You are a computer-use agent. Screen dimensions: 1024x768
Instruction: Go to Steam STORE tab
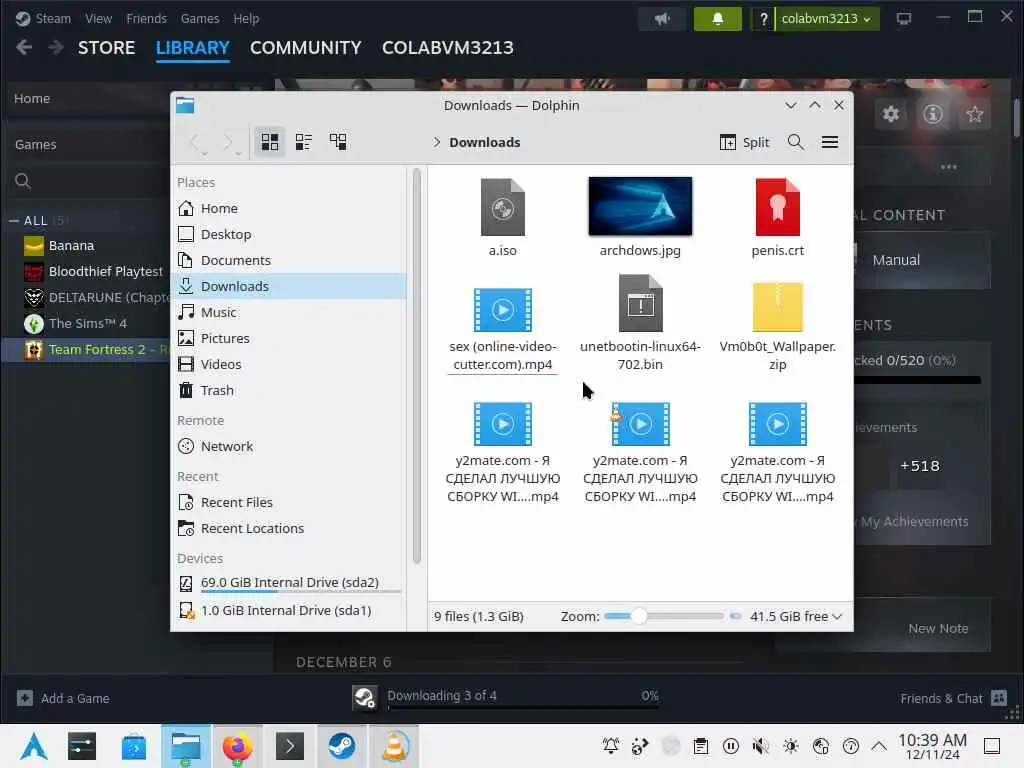tap(106, 48)
